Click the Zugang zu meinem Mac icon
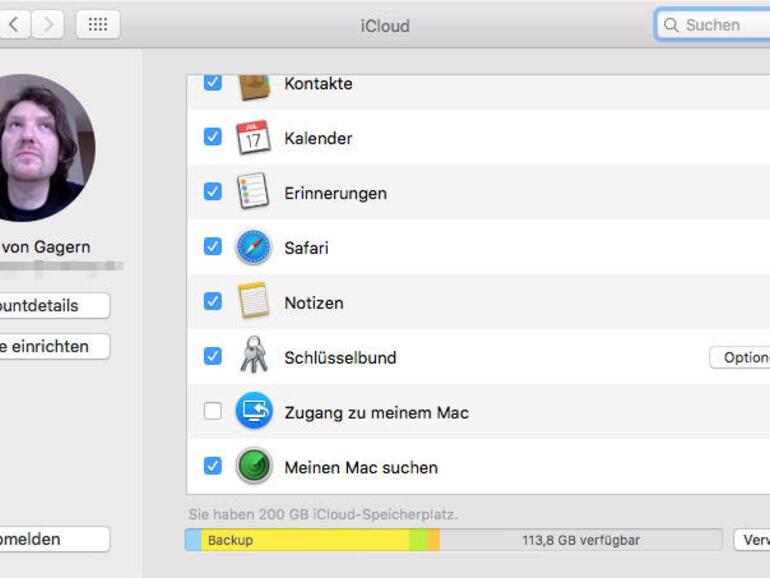 click(x=253, y=411)
